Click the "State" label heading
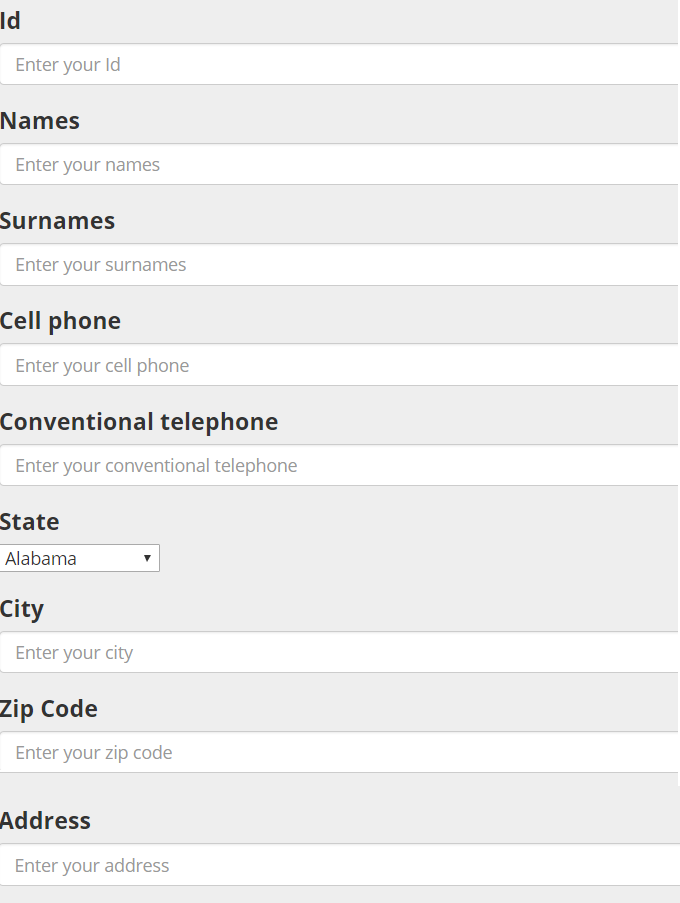680x903 pixels. [30, 522]
